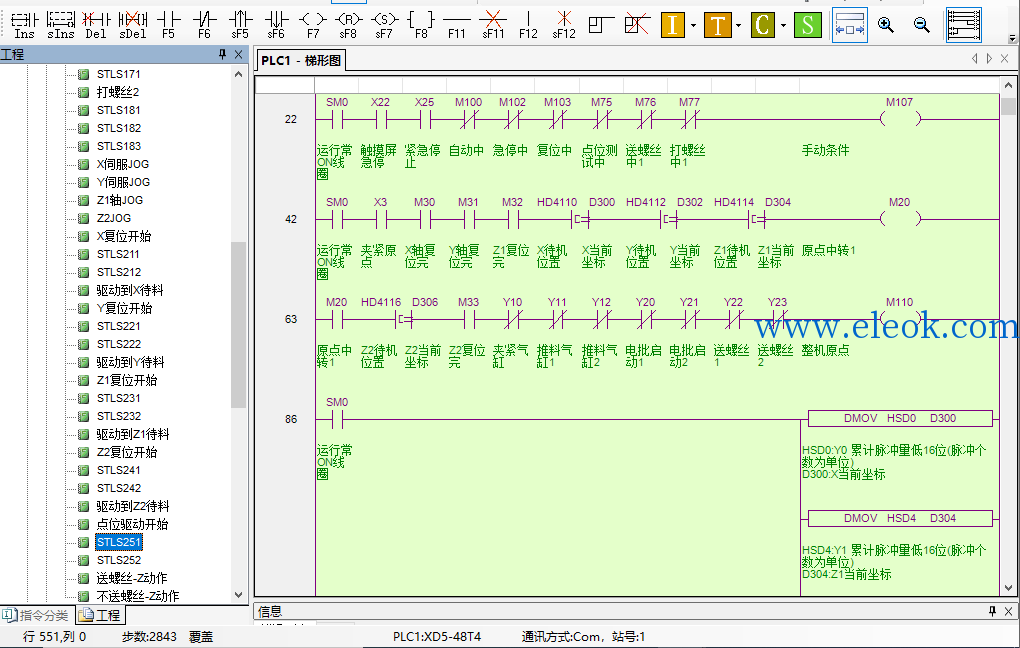Switch to the 工程 tab at panel bottom
Image resolution: width=1020 pixels, height=648 pixels.
pyautogui.click(x=100, y=615)
